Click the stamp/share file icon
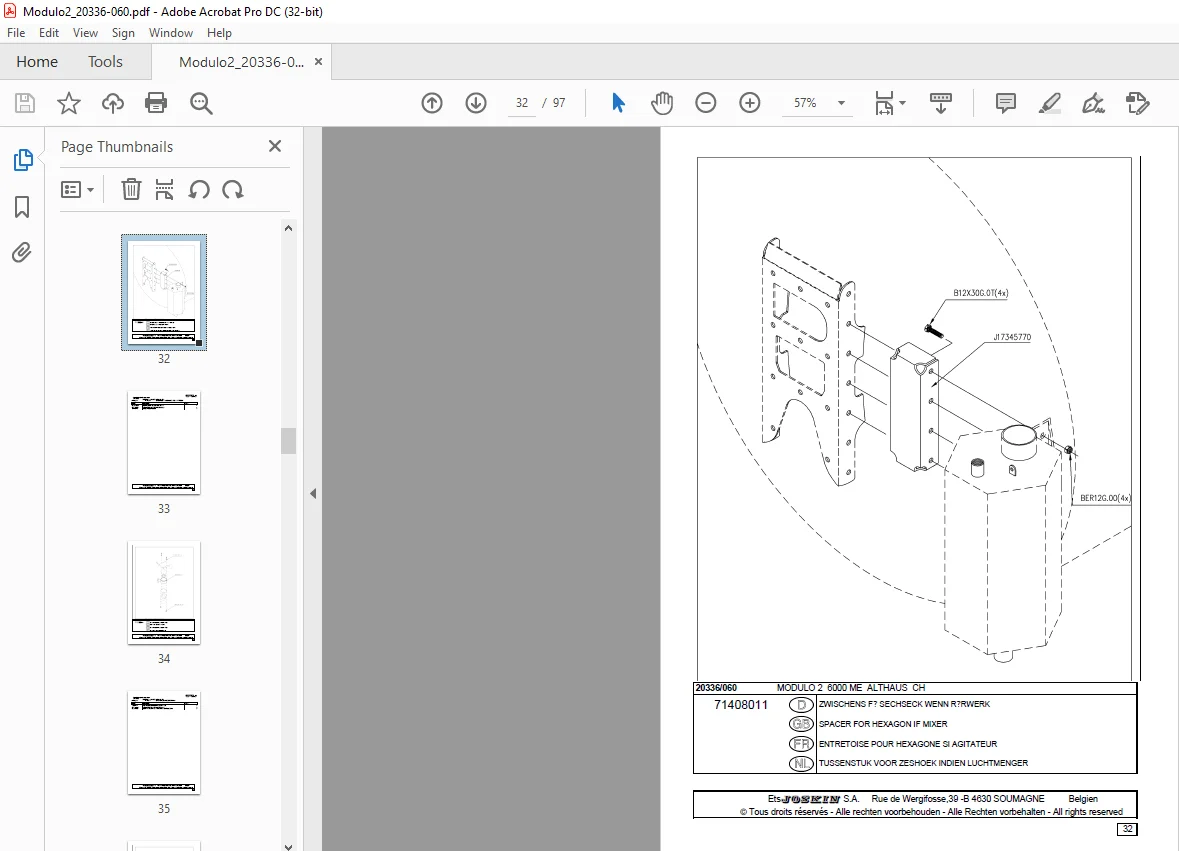The height and width of the screenshot is (851, 1179). coord(1138,103)
